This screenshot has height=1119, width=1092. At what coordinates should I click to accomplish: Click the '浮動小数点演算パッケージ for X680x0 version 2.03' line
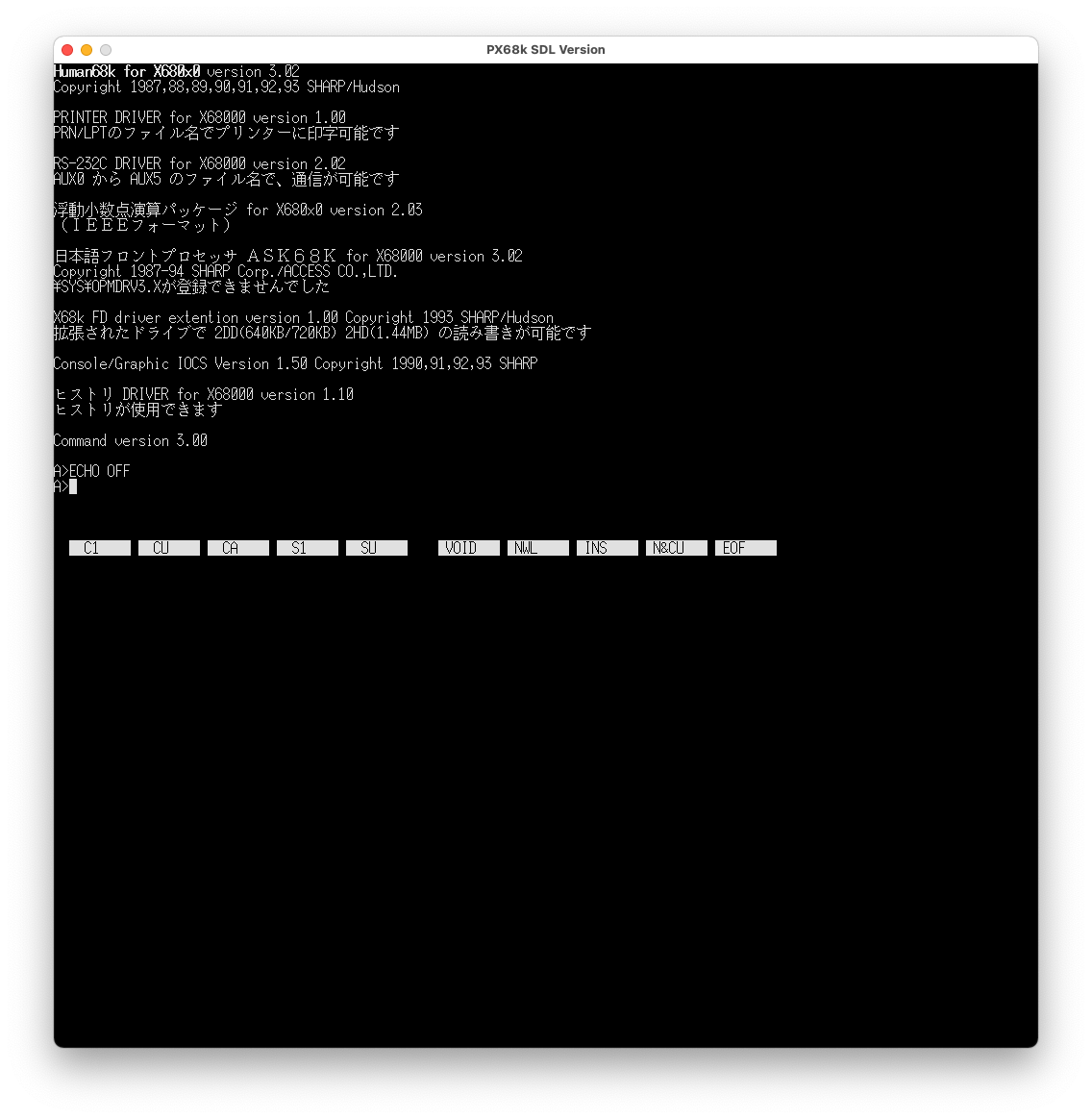click(x=238, y=210)
